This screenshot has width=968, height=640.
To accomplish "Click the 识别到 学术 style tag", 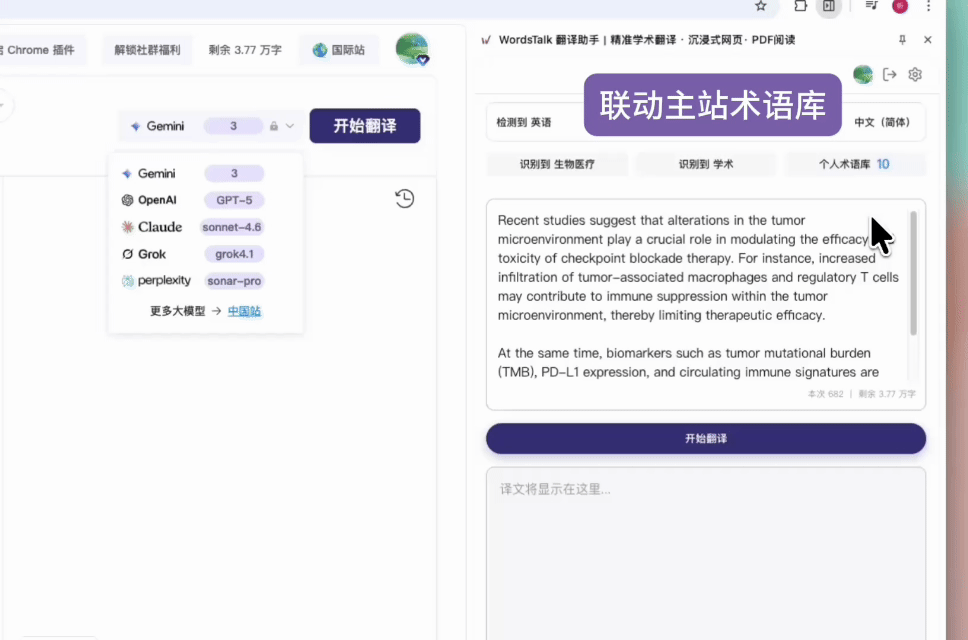I will pyautogui.click(x=706, y=164).
